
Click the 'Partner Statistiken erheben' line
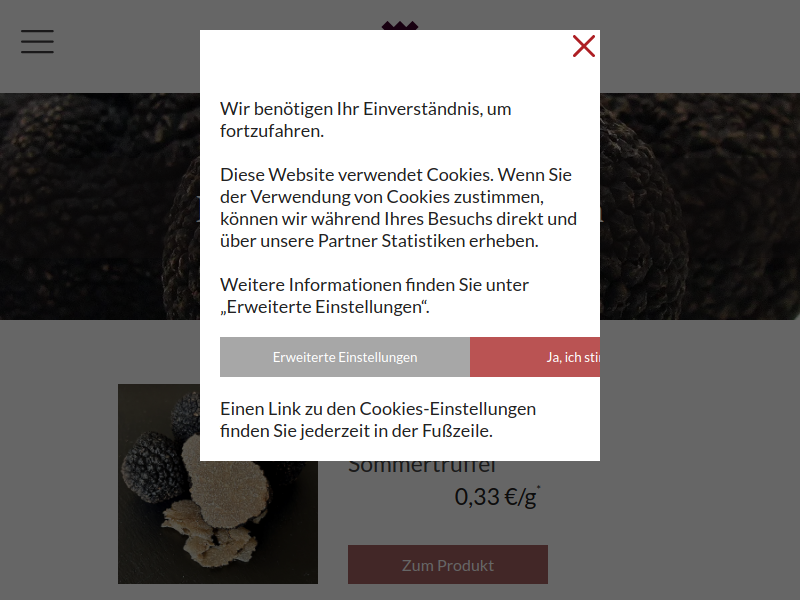click(428, 241)
